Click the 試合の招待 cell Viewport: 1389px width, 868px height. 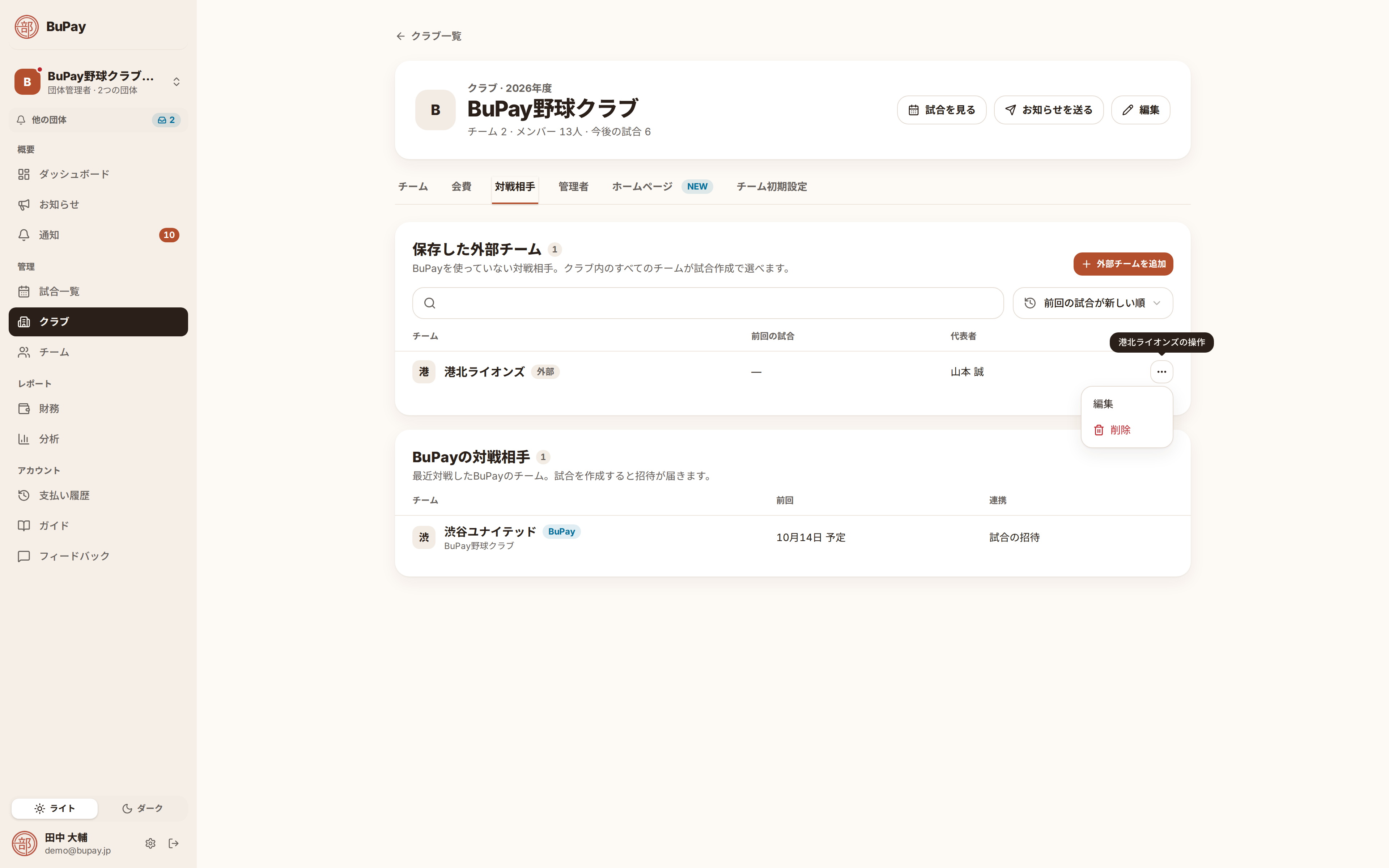point(1014,537)
